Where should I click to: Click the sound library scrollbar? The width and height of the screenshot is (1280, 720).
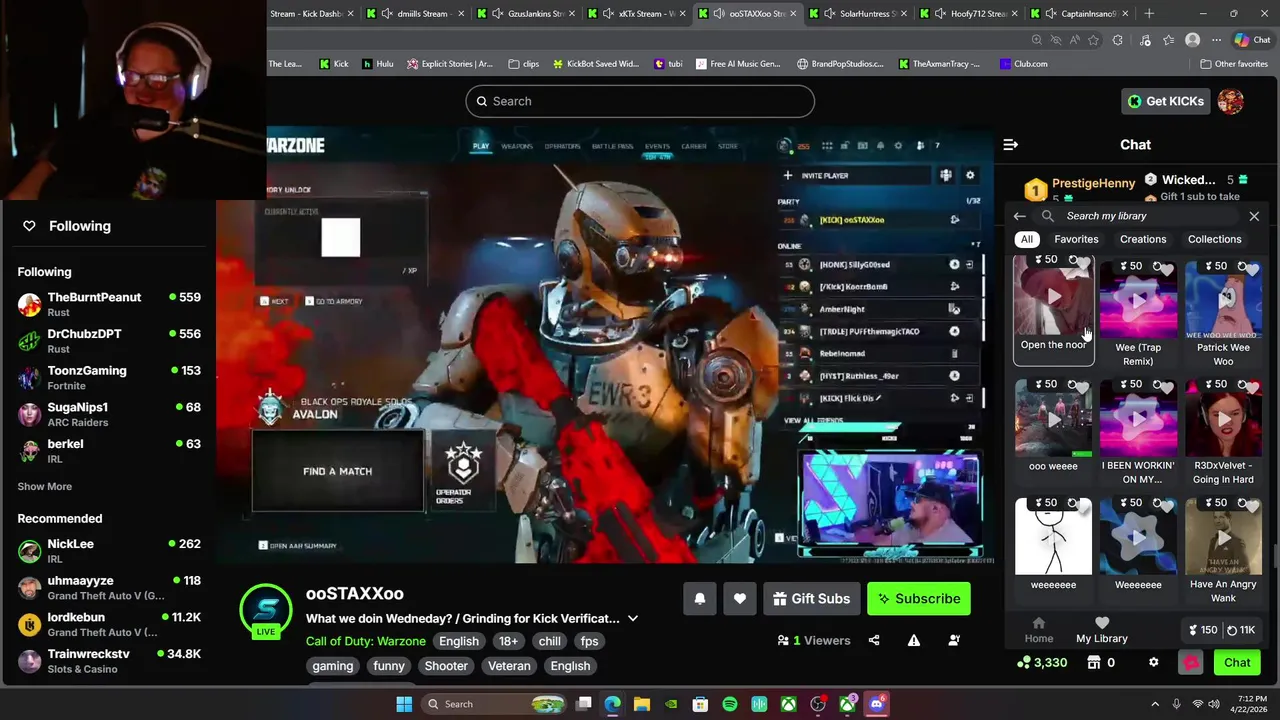[1274, 558]
